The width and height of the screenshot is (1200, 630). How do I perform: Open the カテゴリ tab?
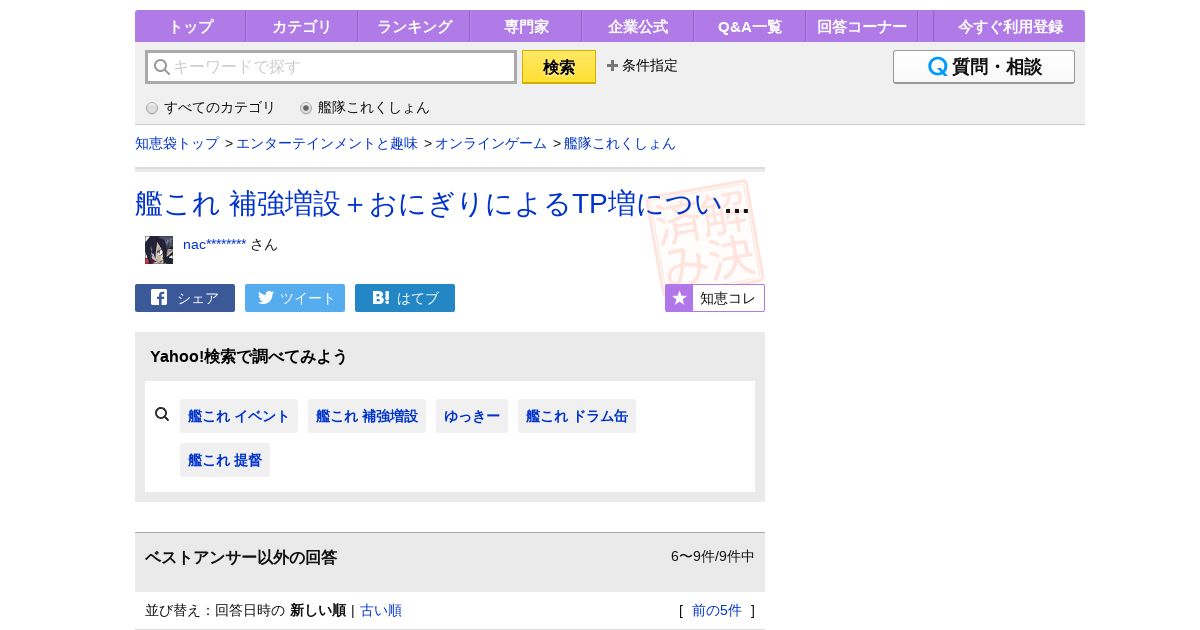tap(301, 26)
